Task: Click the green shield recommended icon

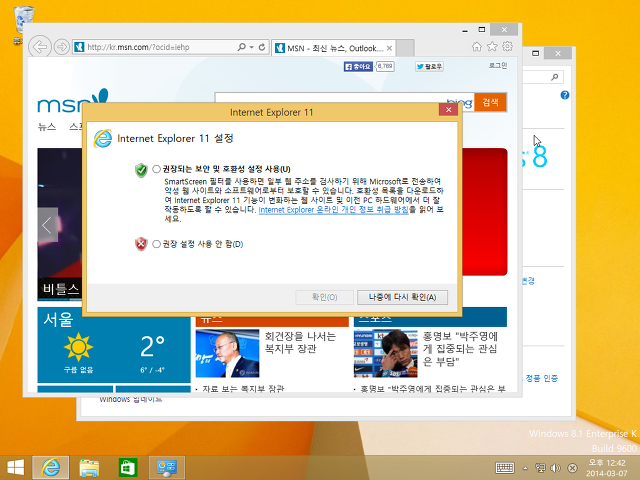Action: tap(141, 170)
